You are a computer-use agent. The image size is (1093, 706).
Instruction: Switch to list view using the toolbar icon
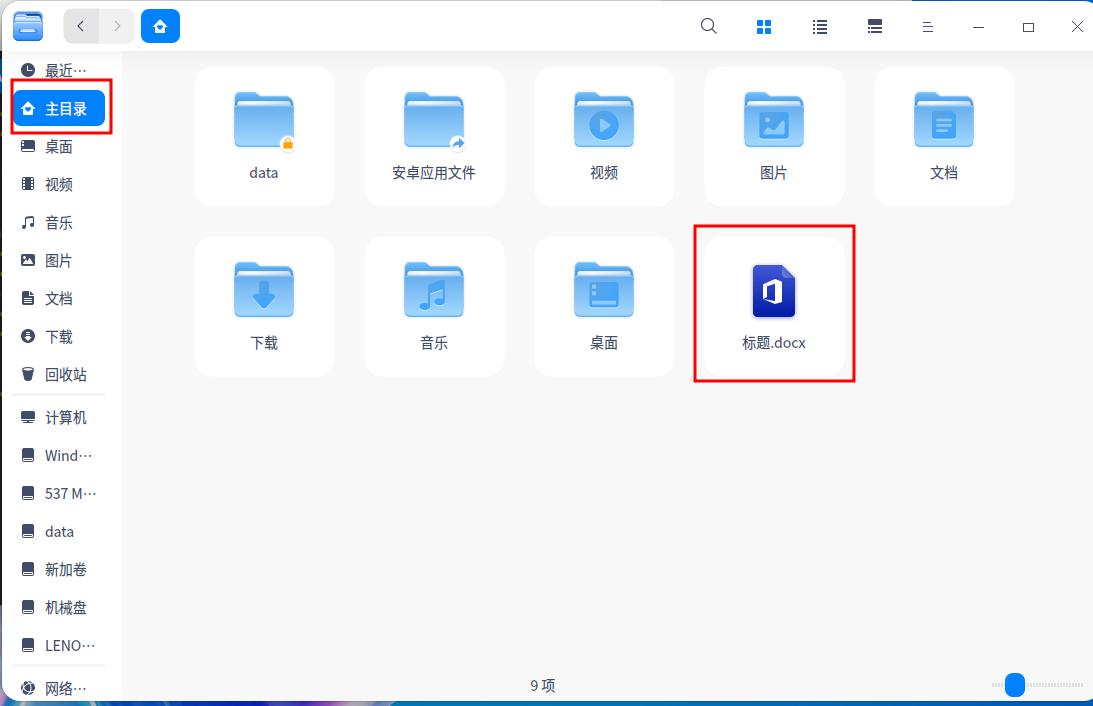click(819, 26)
